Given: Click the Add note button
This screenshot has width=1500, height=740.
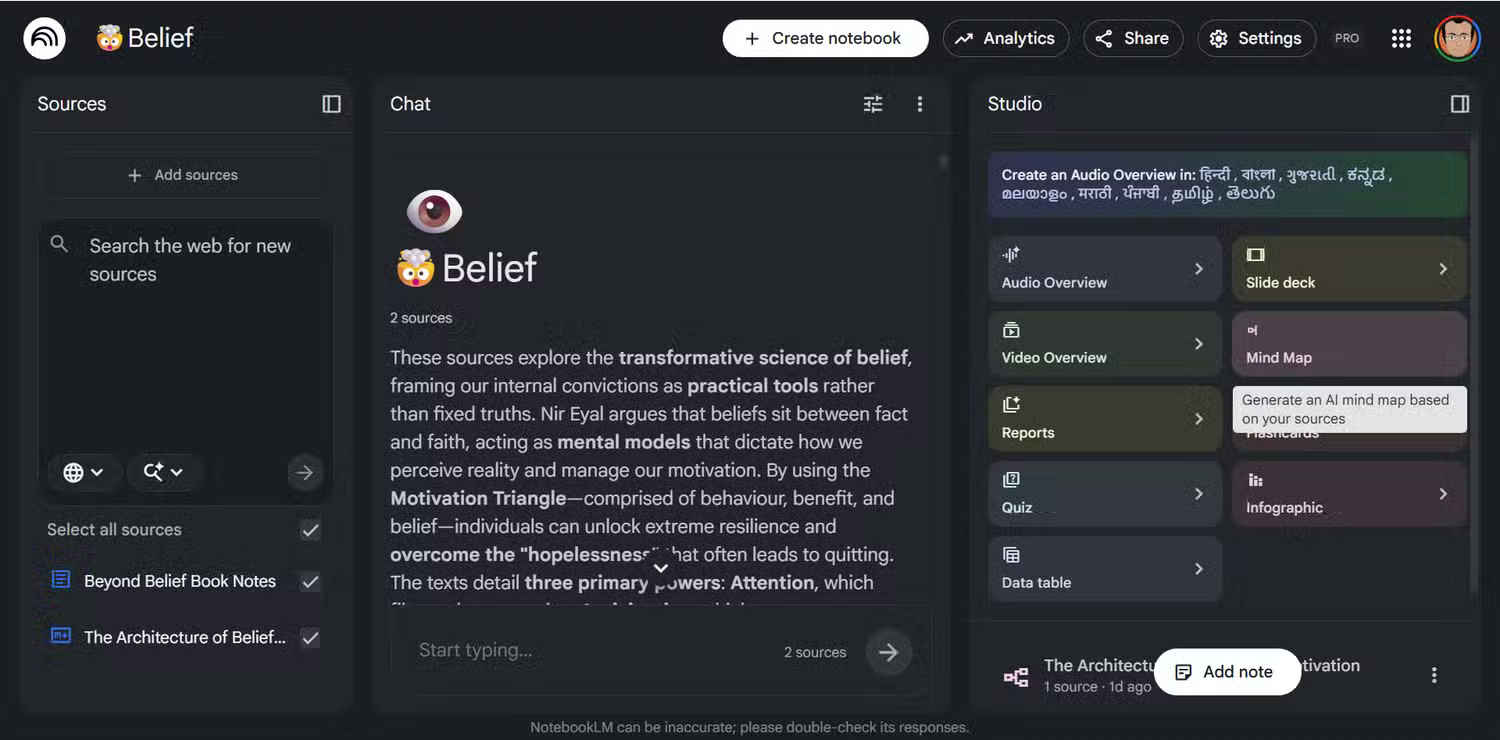Looking at the screenshot, I should click(x=1226, y=672).
